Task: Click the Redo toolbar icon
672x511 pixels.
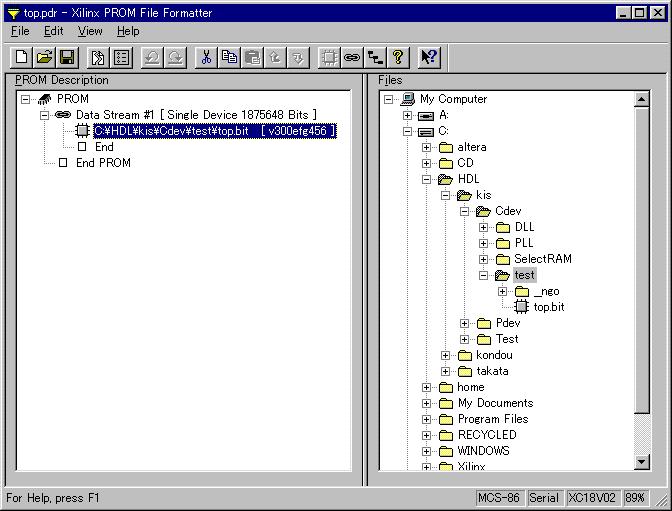Action: [175, 57]
